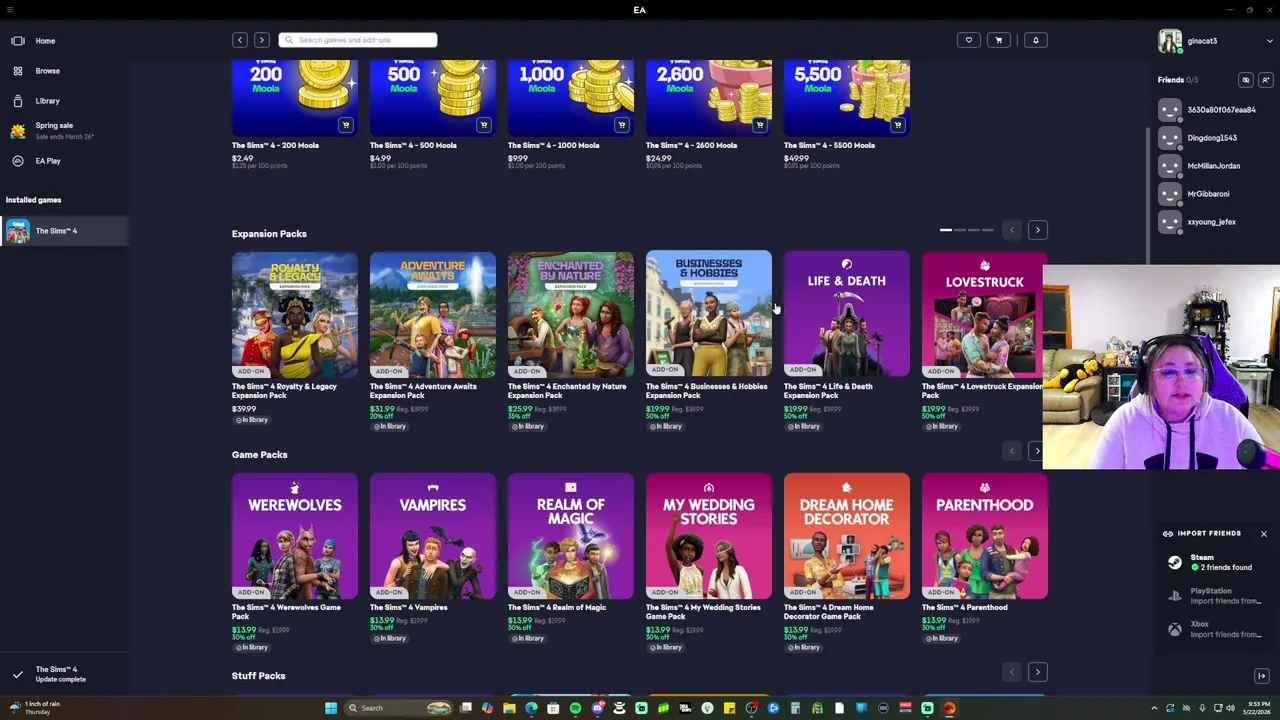
Task: Open the notifications bell
Action: (1036, 40)
